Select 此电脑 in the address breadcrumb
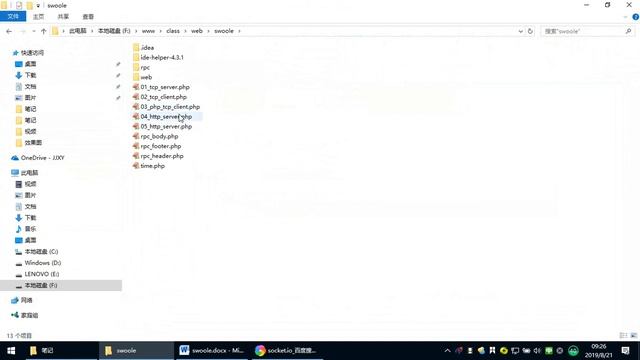Screen dimensions: 640x360 click(x=78, y=31)
